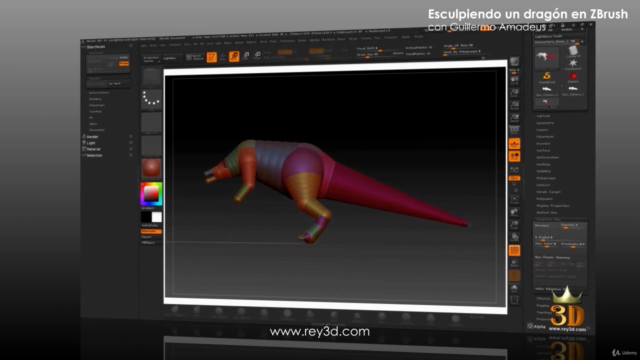Toggle Edit mode in the top shelf
The width and height of the screenshot is (640, 360).
click(211, 57)
